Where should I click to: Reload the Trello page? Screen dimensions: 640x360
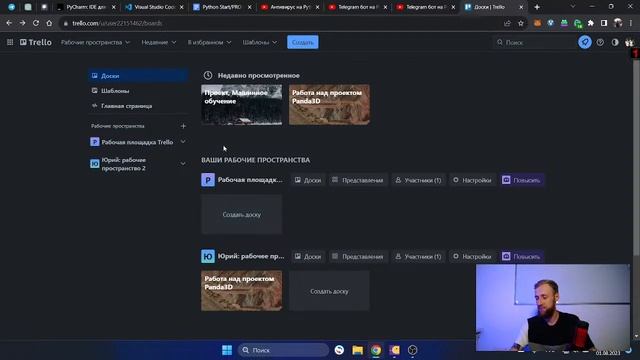coord(36,23)
